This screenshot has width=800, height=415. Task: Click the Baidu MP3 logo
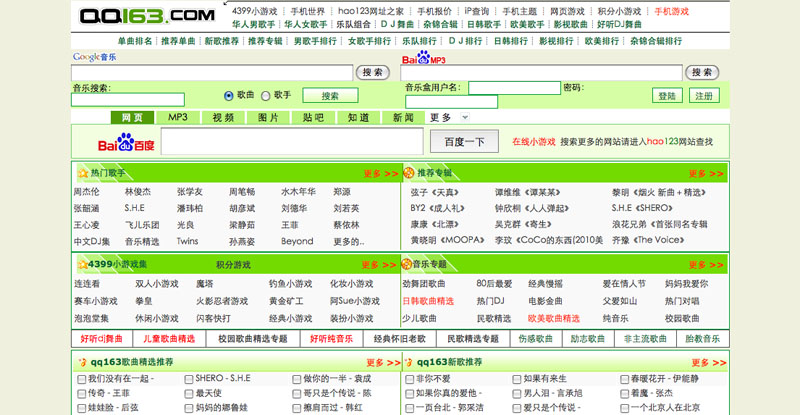(423, 58)
